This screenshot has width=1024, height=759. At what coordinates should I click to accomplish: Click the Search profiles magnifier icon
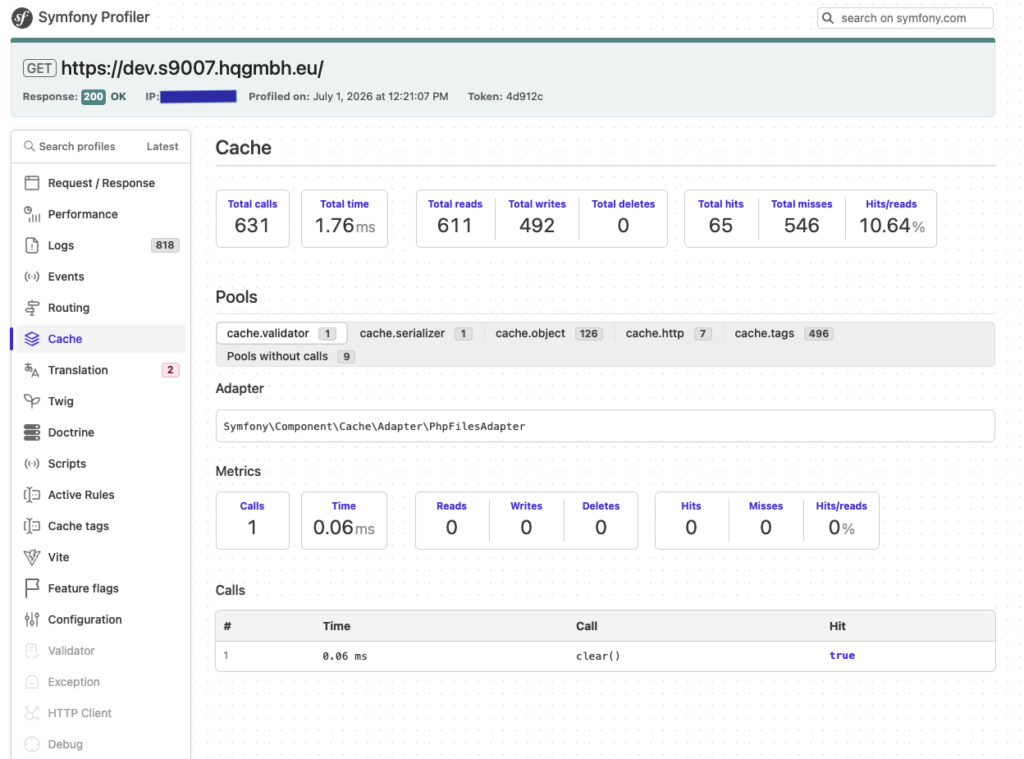point(29,146)
